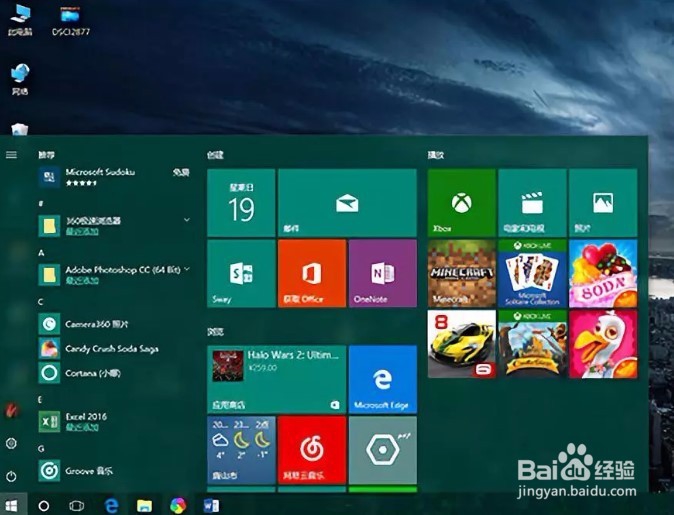Click the Windows Start button

[x=12, y=506]
